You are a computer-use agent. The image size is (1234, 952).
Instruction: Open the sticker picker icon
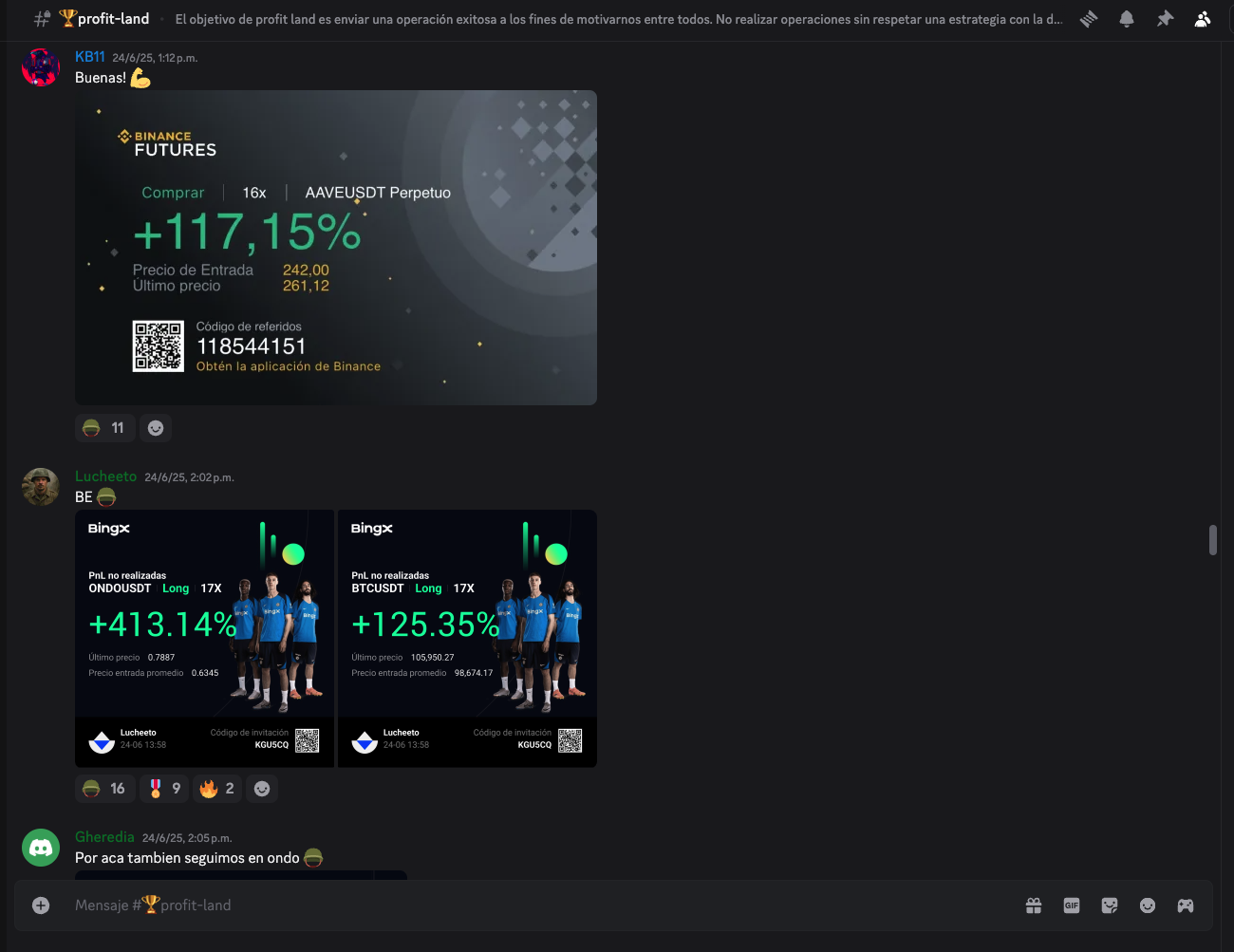point(1110,905)
